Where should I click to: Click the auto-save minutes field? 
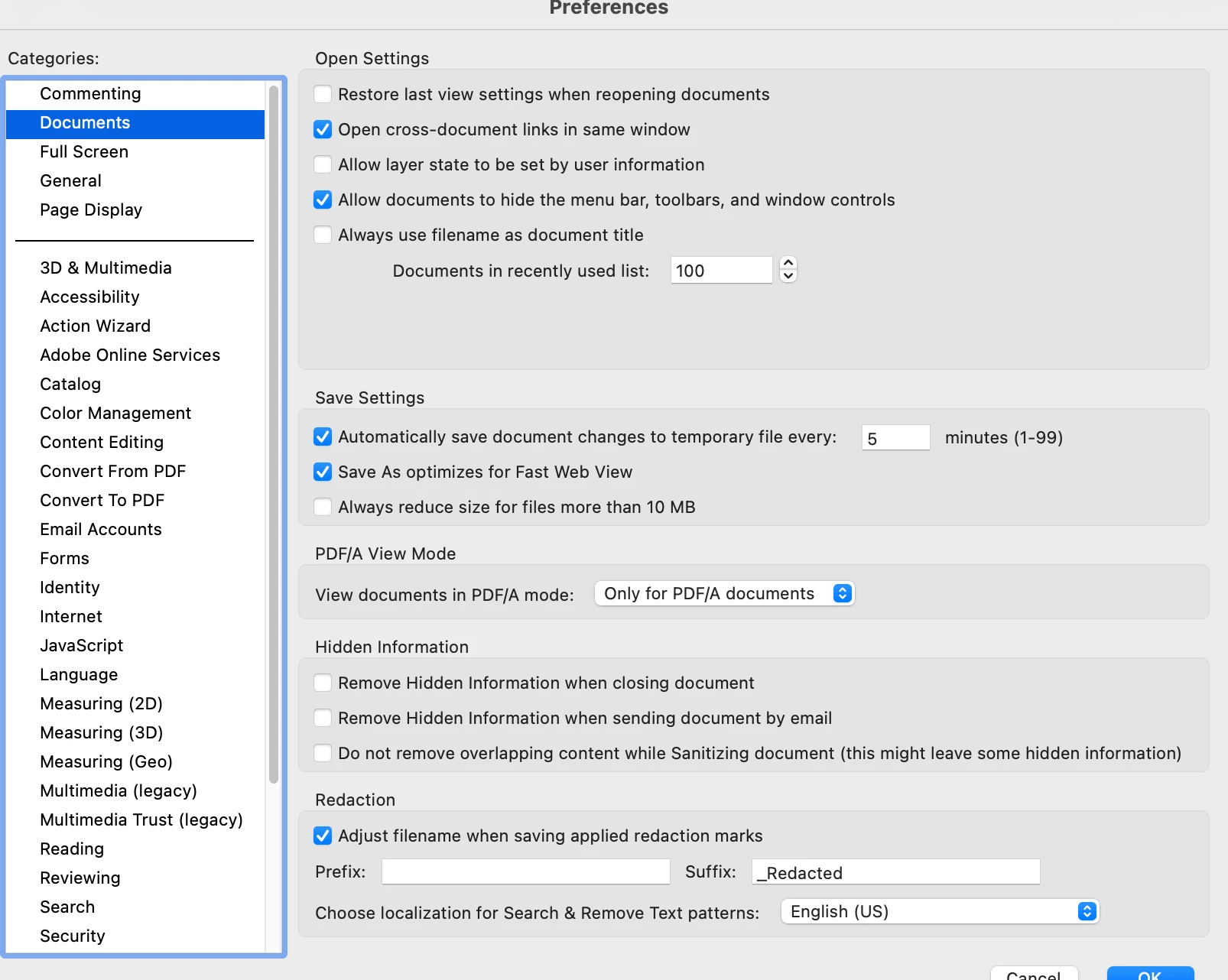point(895,437)
